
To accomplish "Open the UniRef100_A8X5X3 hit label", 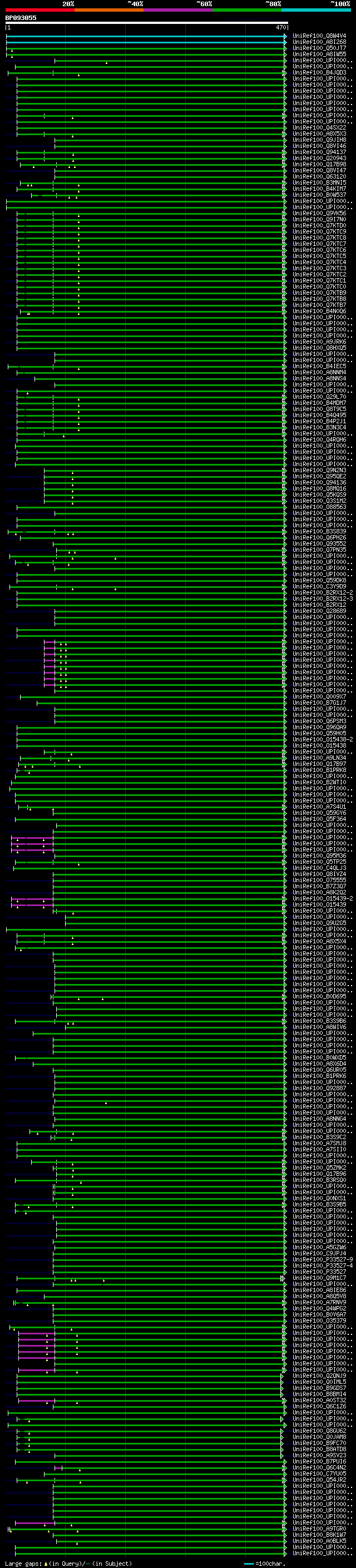I will coord(319,134).
